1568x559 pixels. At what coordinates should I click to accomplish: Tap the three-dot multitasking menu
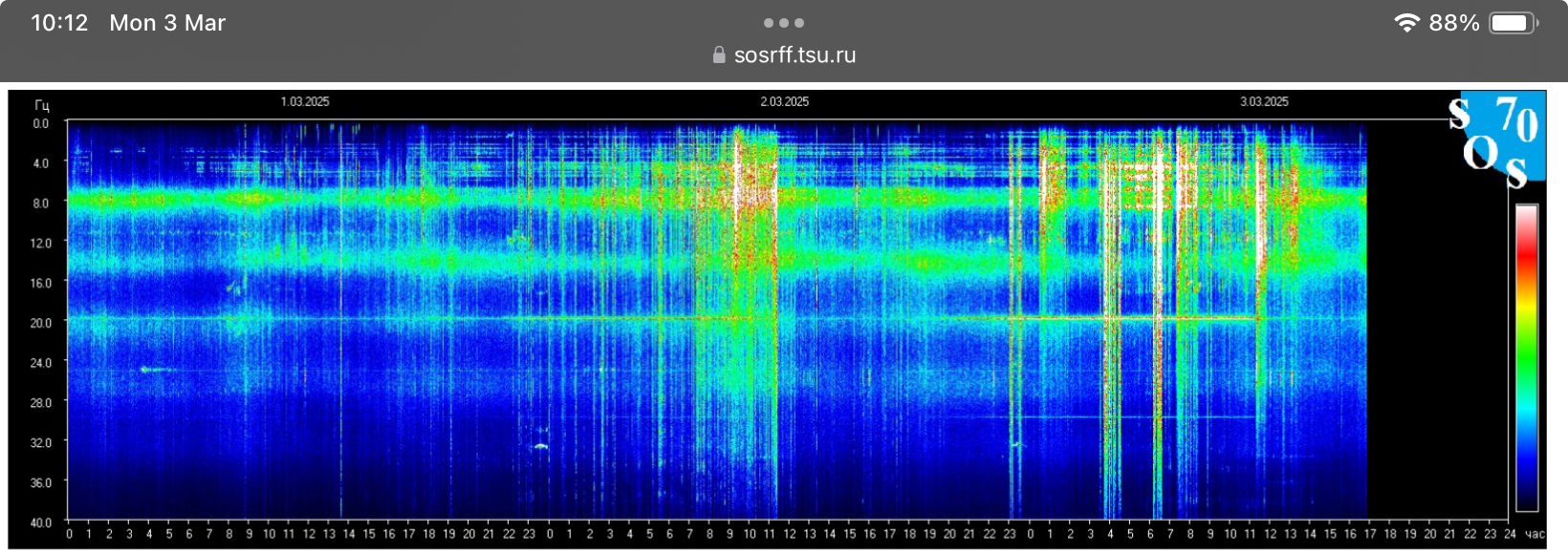click(x=784, y=23)
